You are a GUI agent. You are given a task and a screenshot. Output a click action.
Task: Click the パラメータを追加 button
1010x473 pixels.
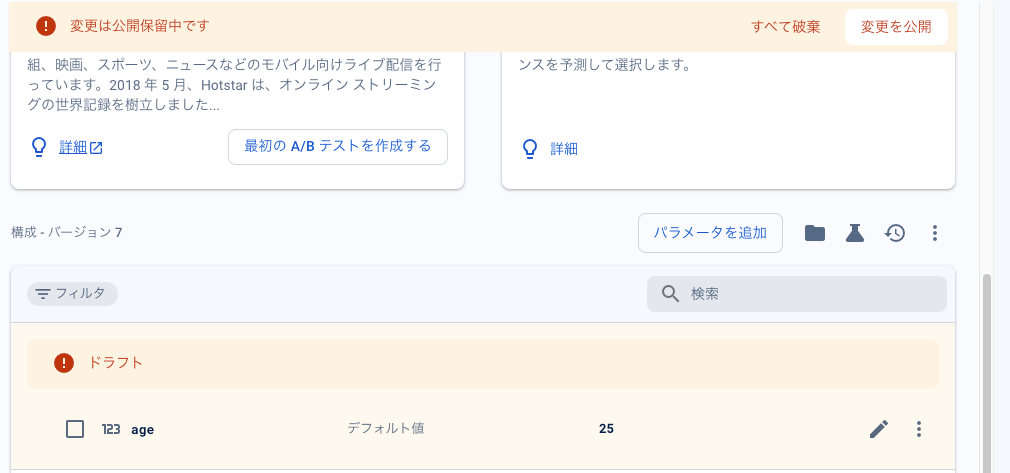pos(710,233)
